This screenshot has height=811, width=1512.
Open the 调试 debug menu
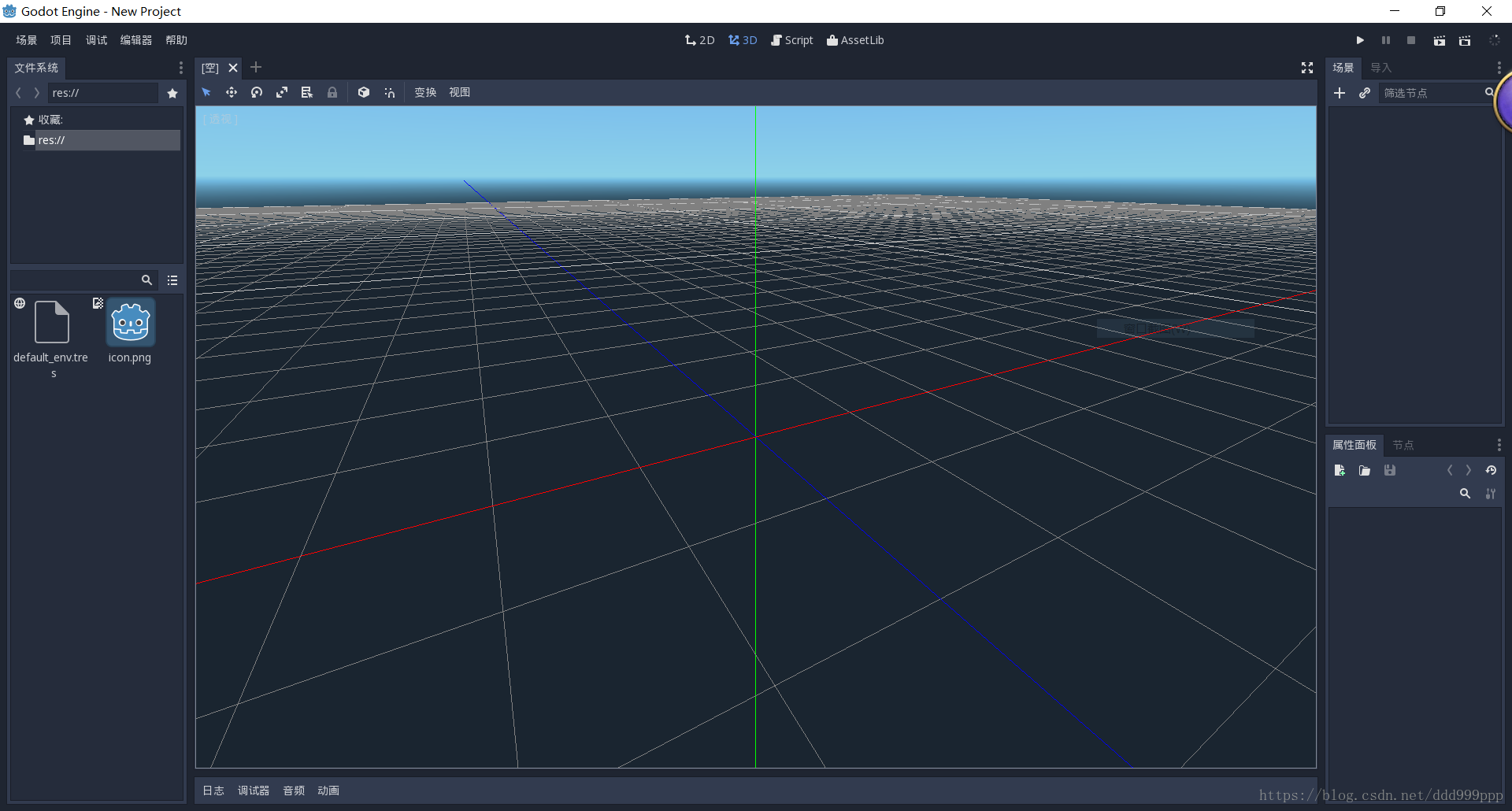pos(96,40)
